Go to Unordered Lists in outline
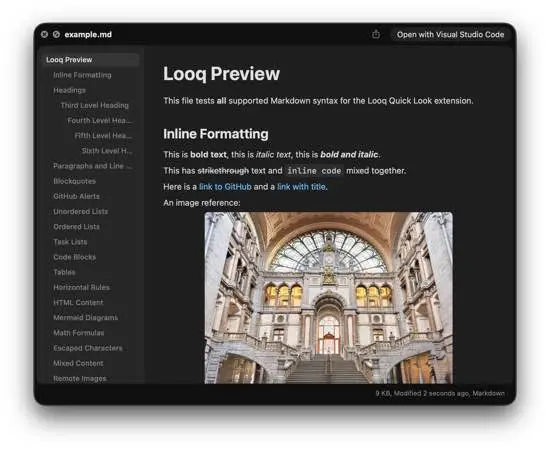 (81, 211)
